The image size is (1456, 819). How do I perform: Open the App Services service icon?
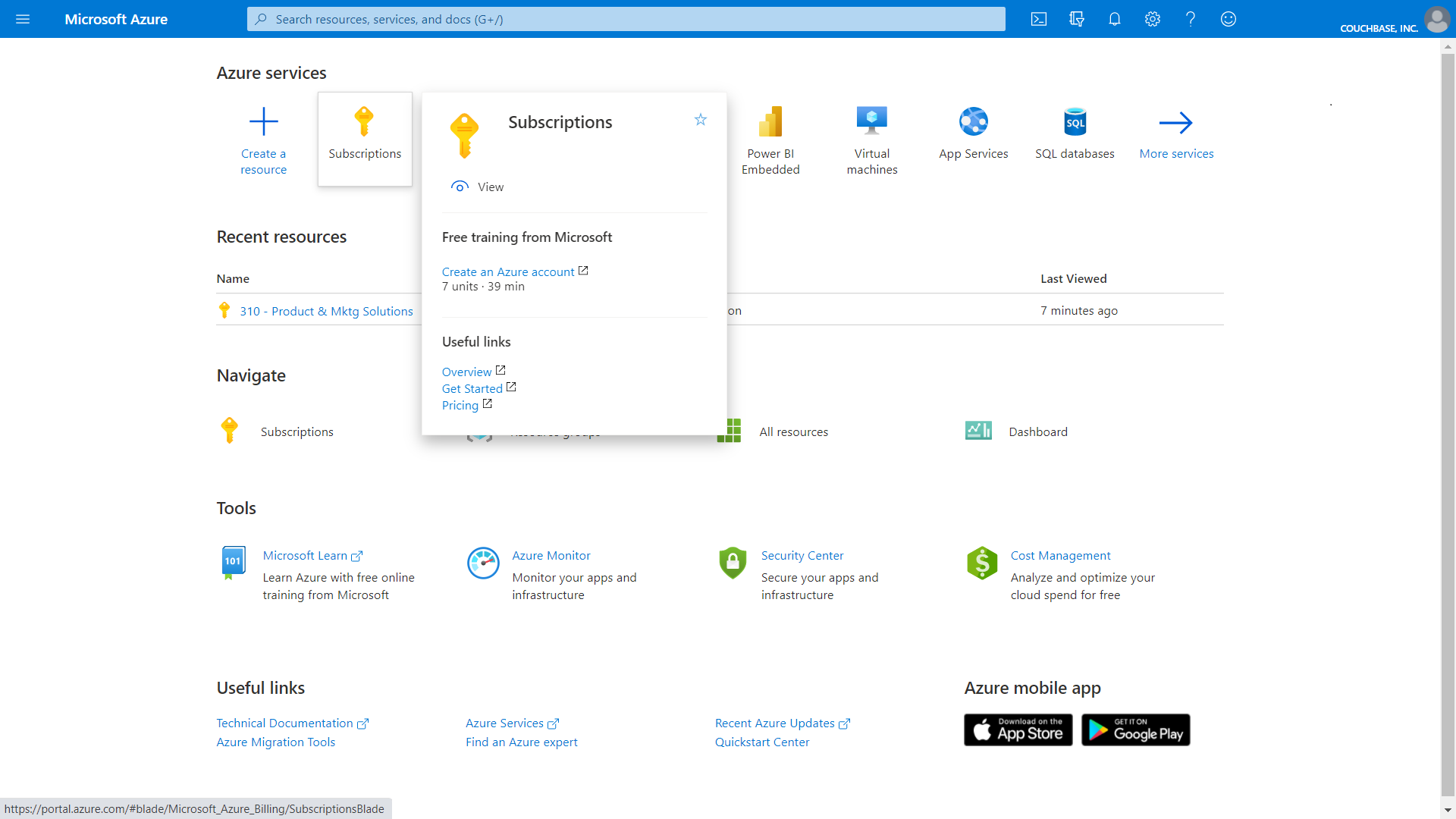coord(973,121)
